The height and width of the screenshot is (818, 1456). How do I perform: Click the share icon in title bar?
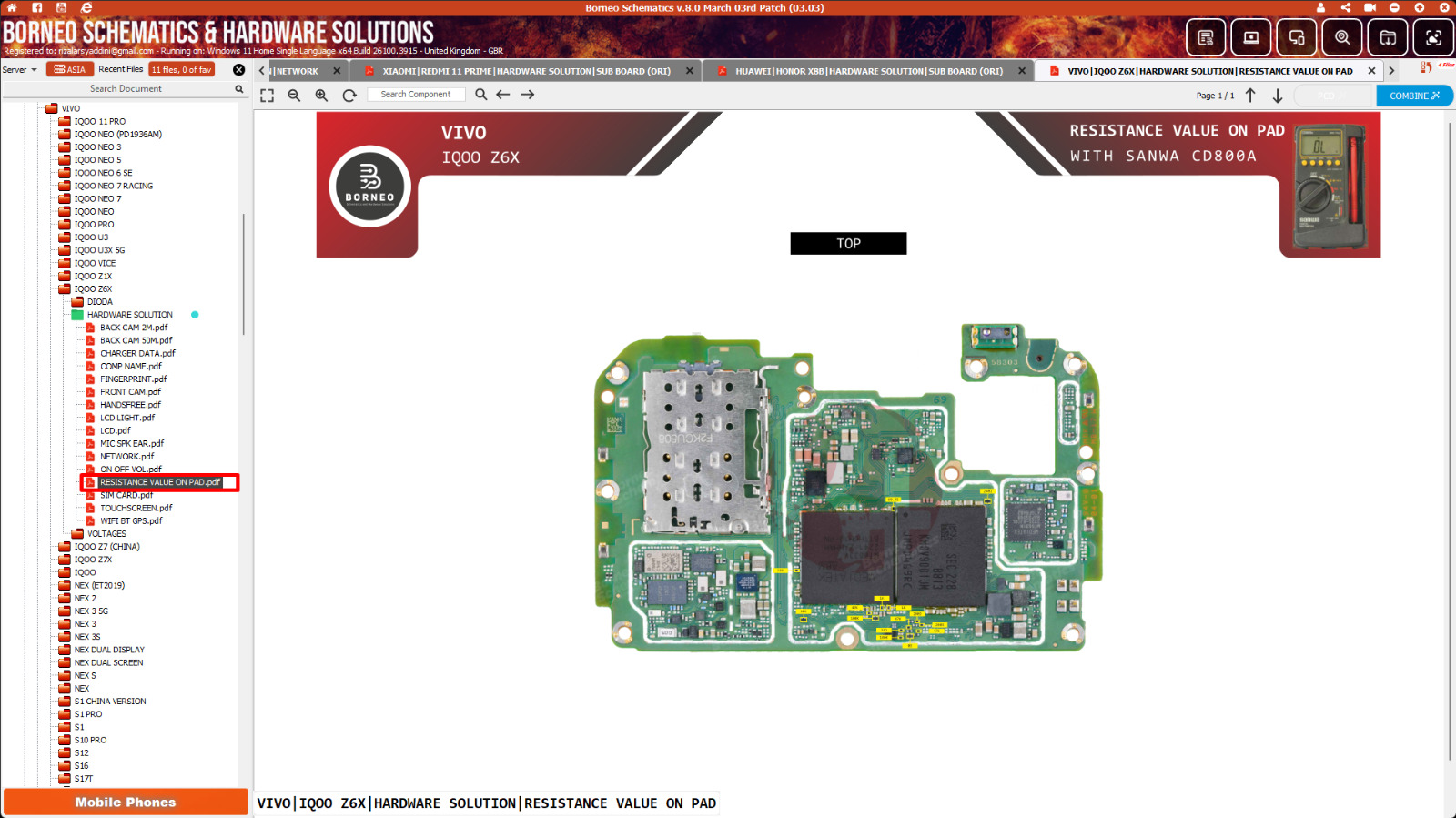click(1345, 7)
